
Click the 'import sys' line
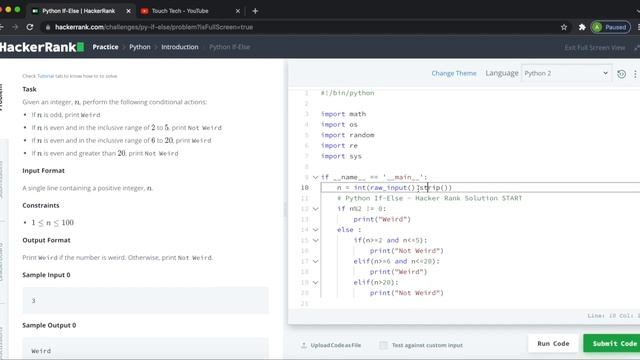click(341, 156)
